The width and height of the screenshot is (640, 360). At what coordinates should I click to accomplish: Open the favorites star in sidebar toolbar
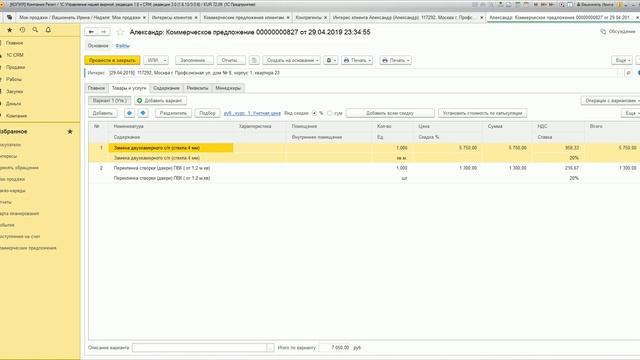(10, 30)
